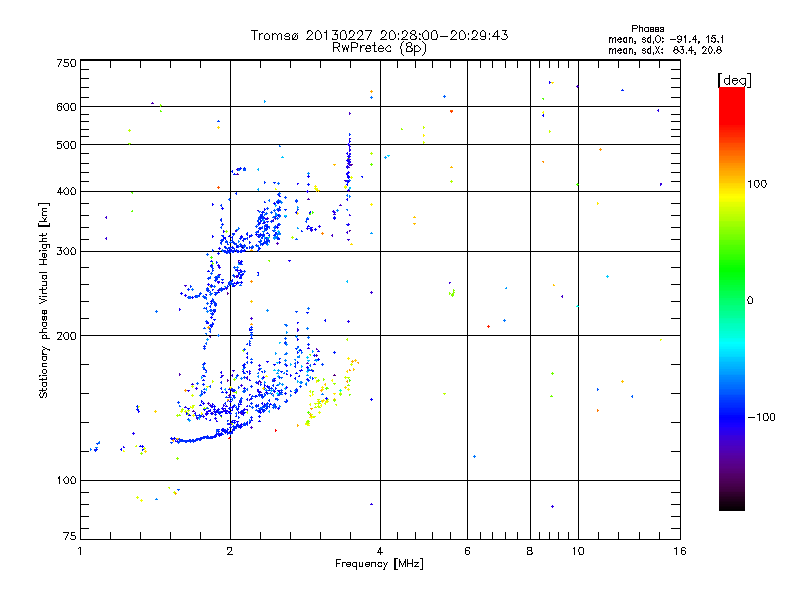This screenshot has height=600, width=800.
Task: Click the x-axis label '10'
Action: [578, 551]
